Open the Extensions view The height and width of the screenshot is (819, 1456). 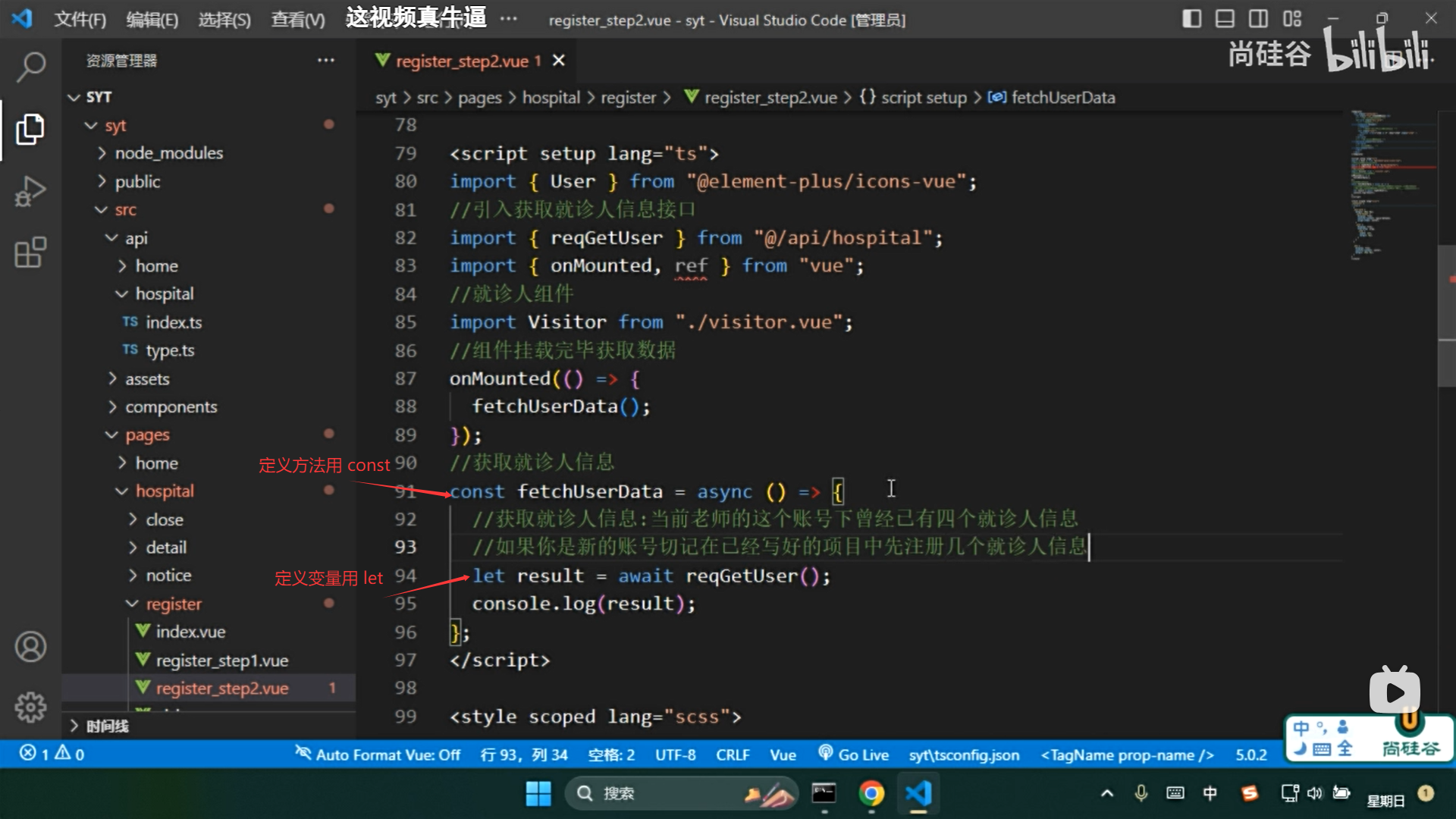[30, 253]
